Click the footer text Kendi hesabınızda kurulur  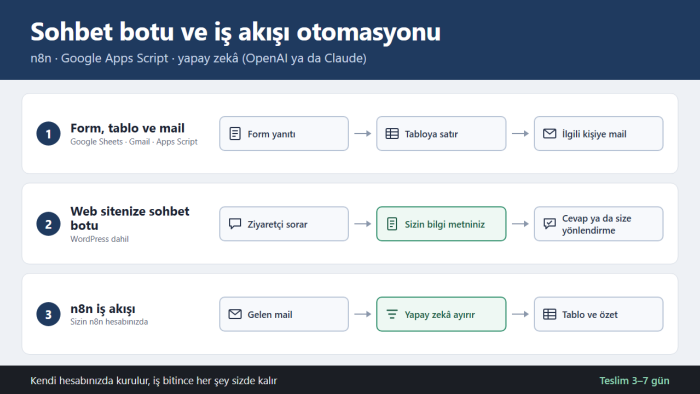click(154, 381)
